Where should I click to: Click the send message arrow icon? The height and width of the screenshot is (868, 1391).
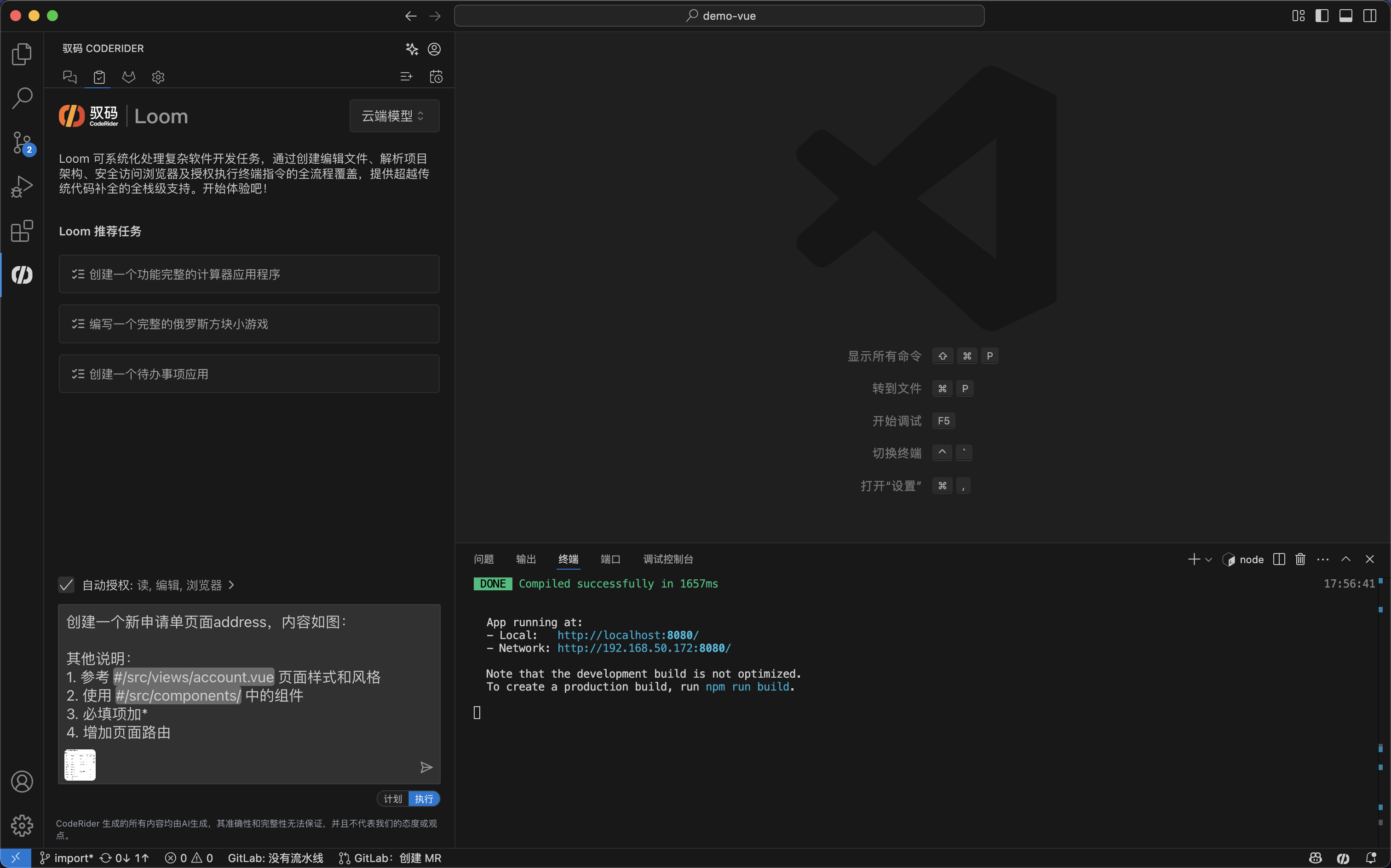coord(425,767)
